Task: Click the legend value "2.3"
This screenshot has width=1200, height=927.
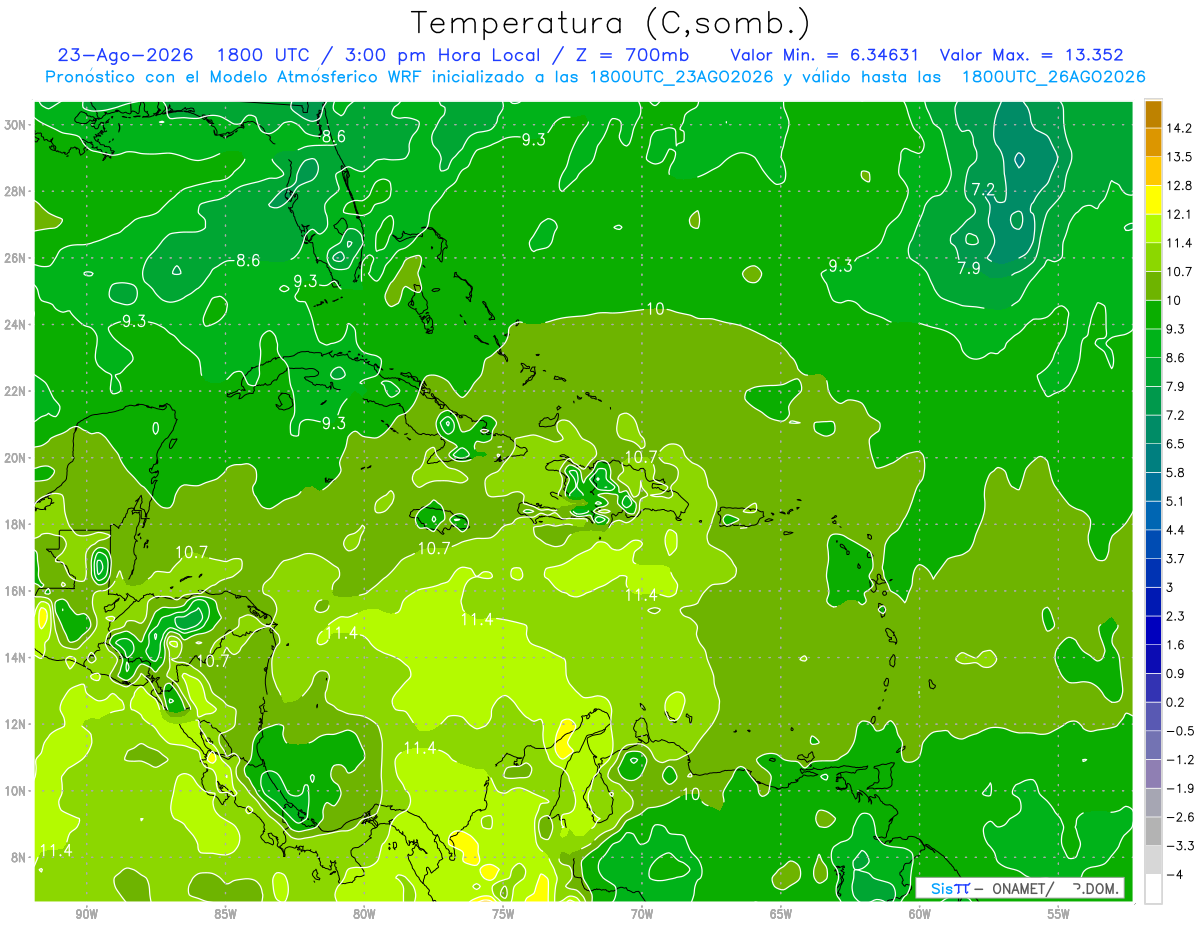Action: tap(1175, 616)
